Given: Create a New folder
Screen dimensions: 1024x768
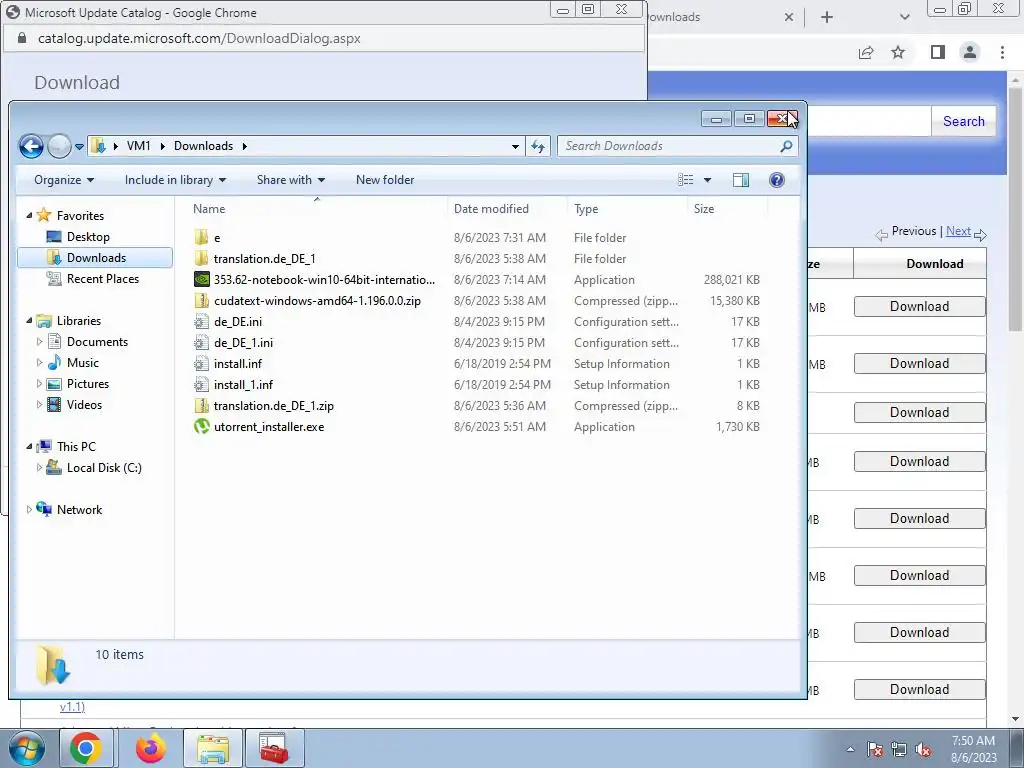Looking at the screenshot, I should coord(385,180).
